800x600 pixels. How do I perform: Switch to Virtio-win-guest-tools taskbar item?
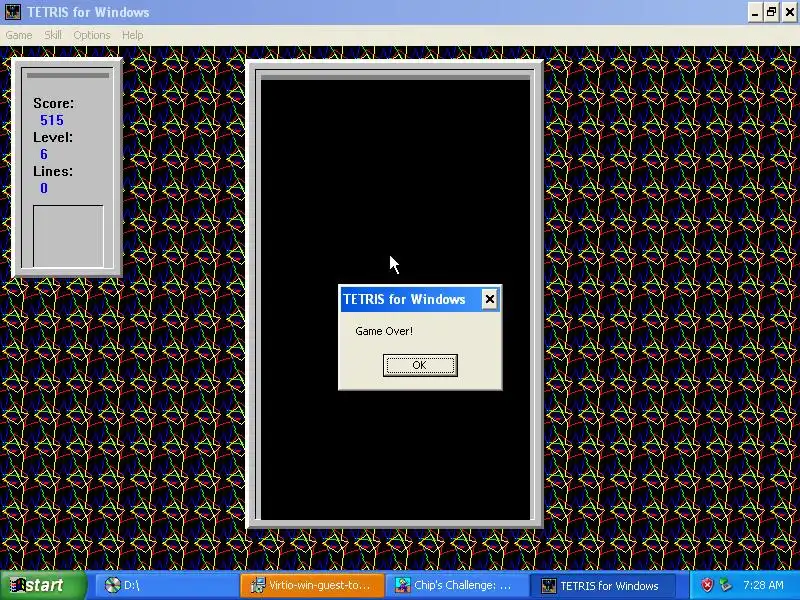312,585
